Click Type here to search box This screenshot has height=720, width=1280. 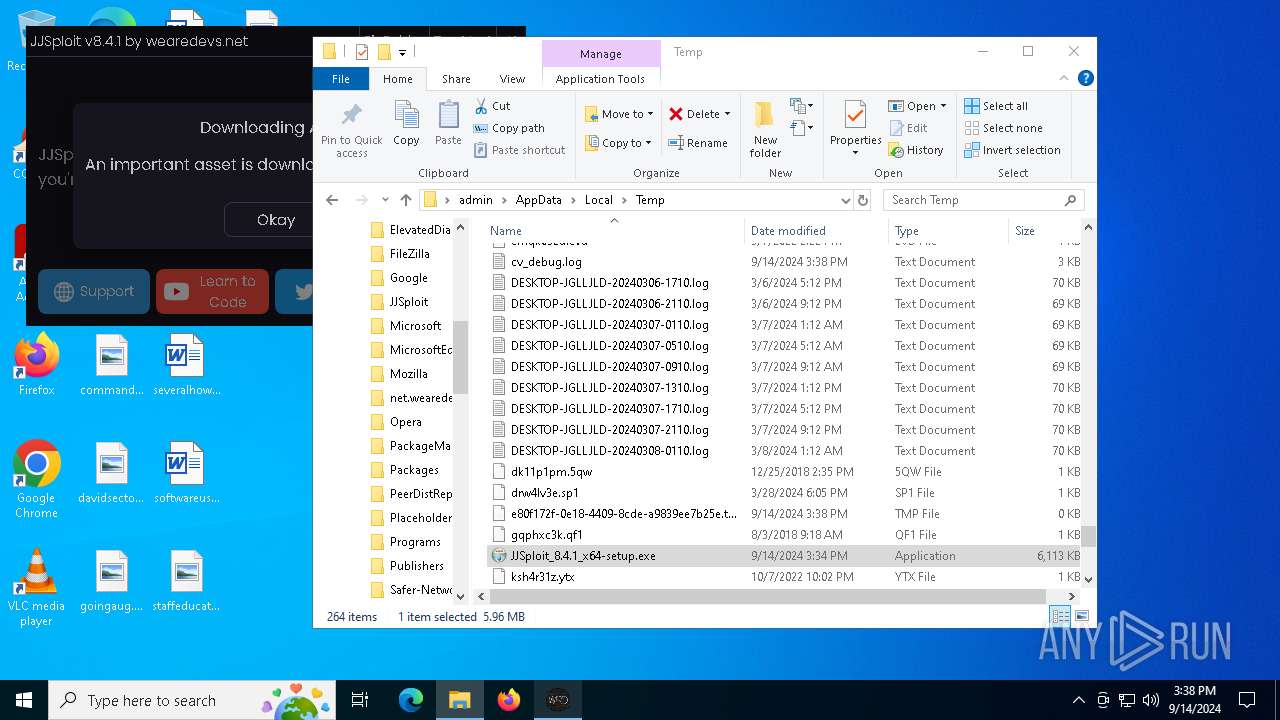[190, 700]
